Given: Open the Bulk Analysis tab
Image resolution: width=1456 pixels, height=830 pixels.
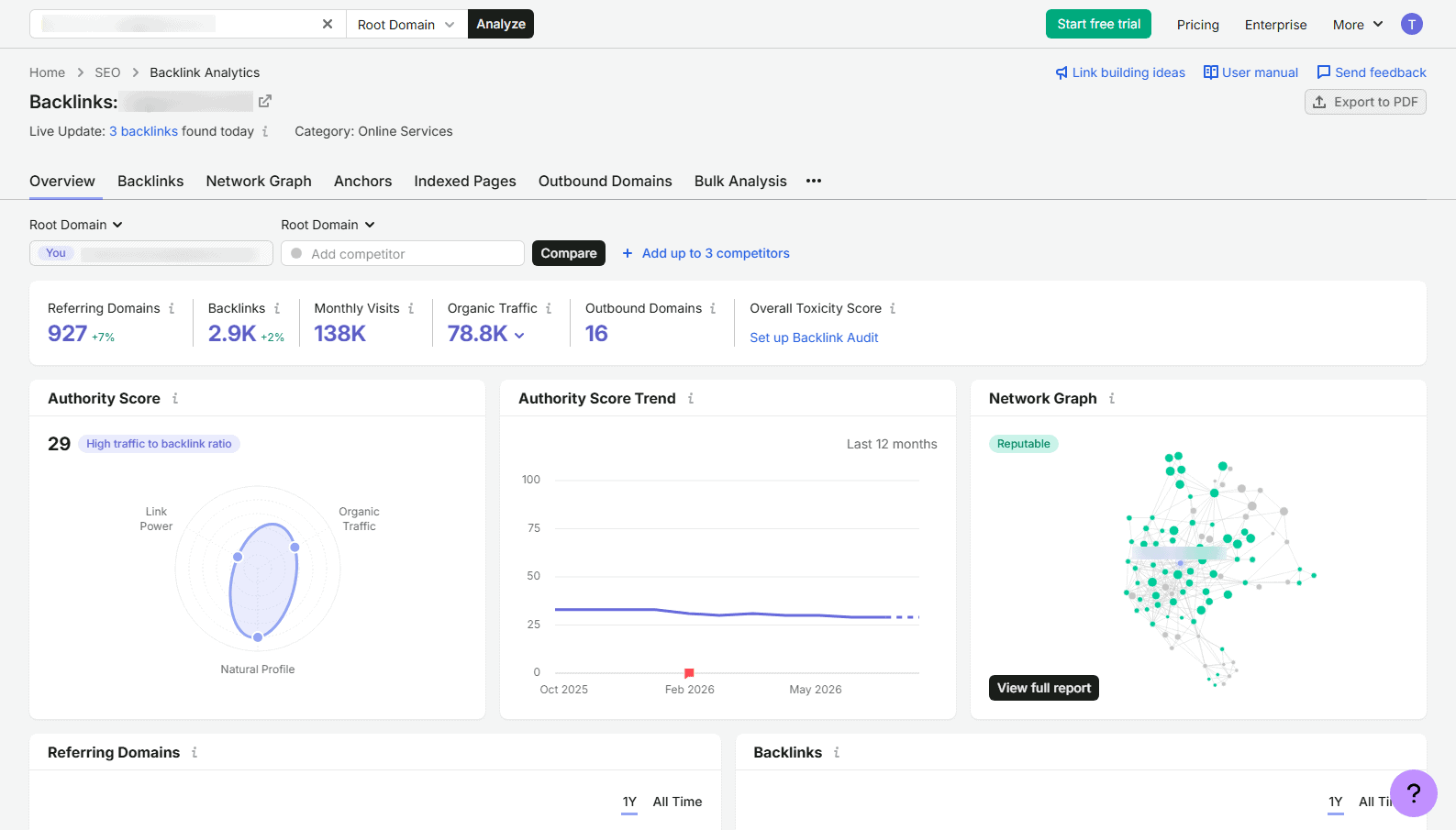Looking at the screenshot, I should click(740, 181).
